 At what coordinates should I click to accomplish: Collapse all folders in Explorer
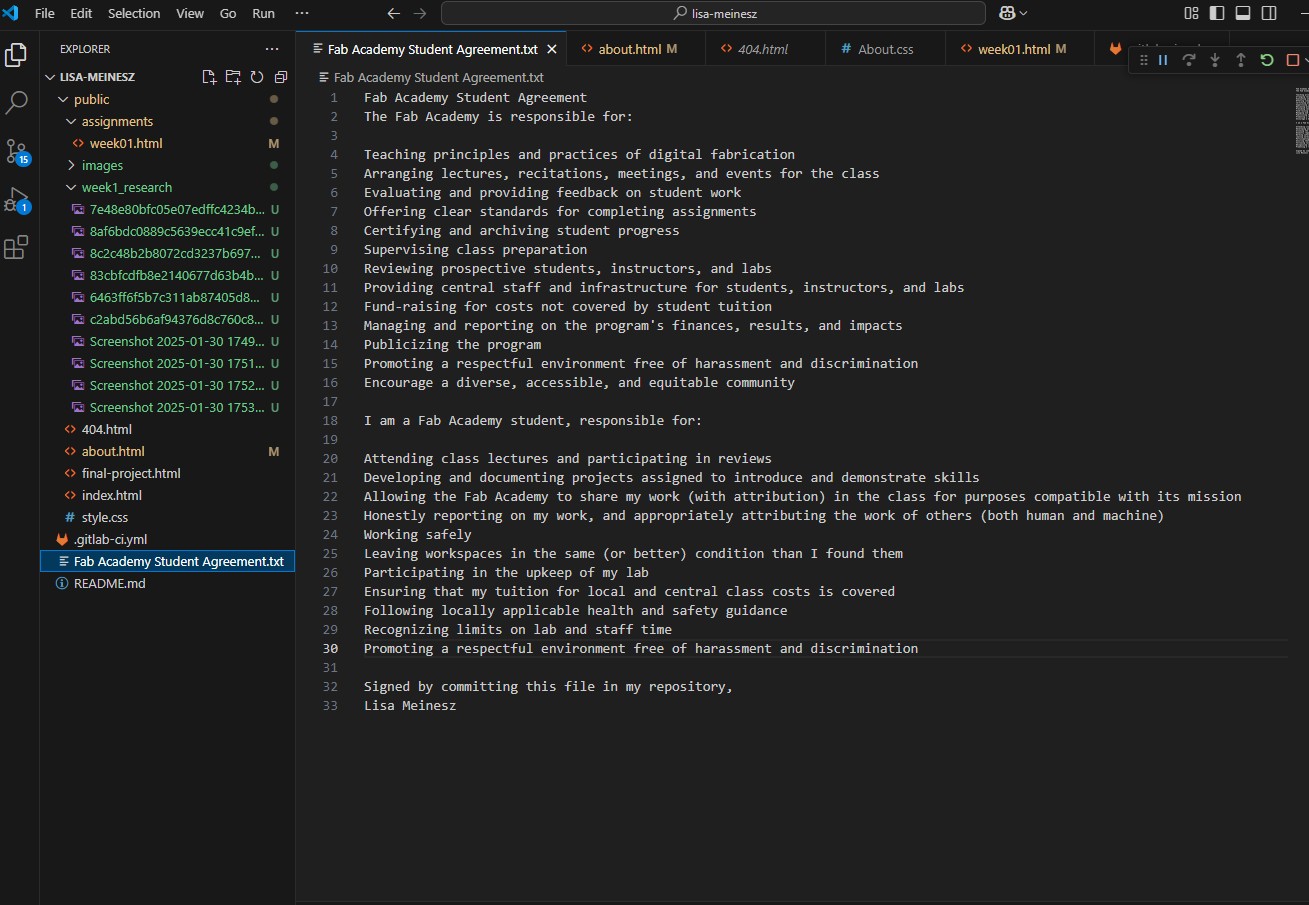pyautogui.click(x=281, y=77)
